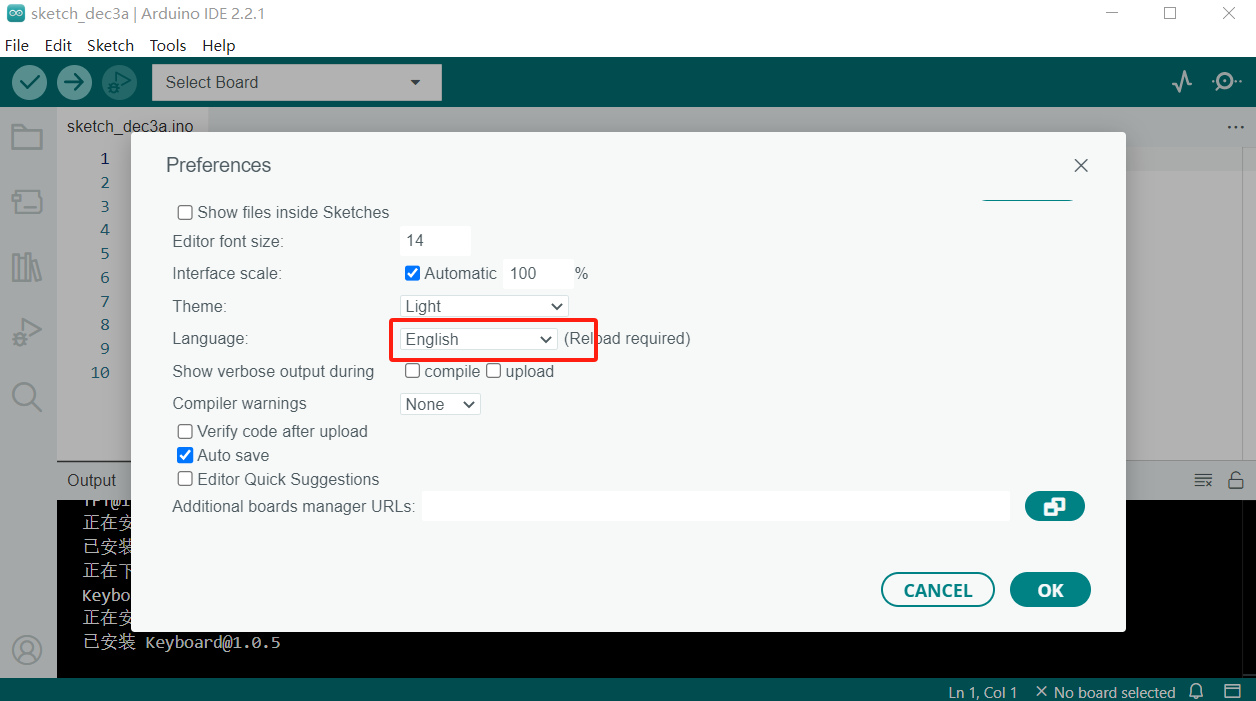
Task: Open the Help menu
Action: pyautogui.click(x=219, y=45)
